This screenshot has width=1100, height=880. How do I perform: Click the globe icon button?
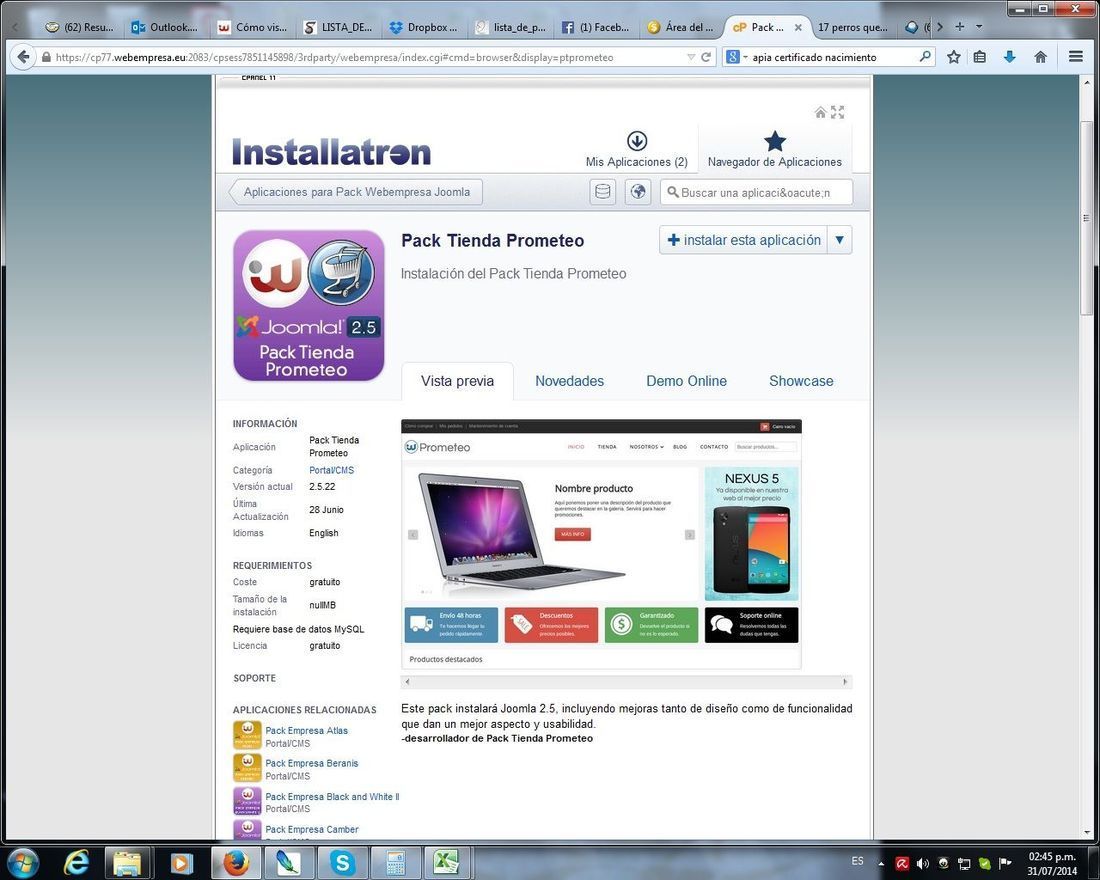click(x=638, y=192)
